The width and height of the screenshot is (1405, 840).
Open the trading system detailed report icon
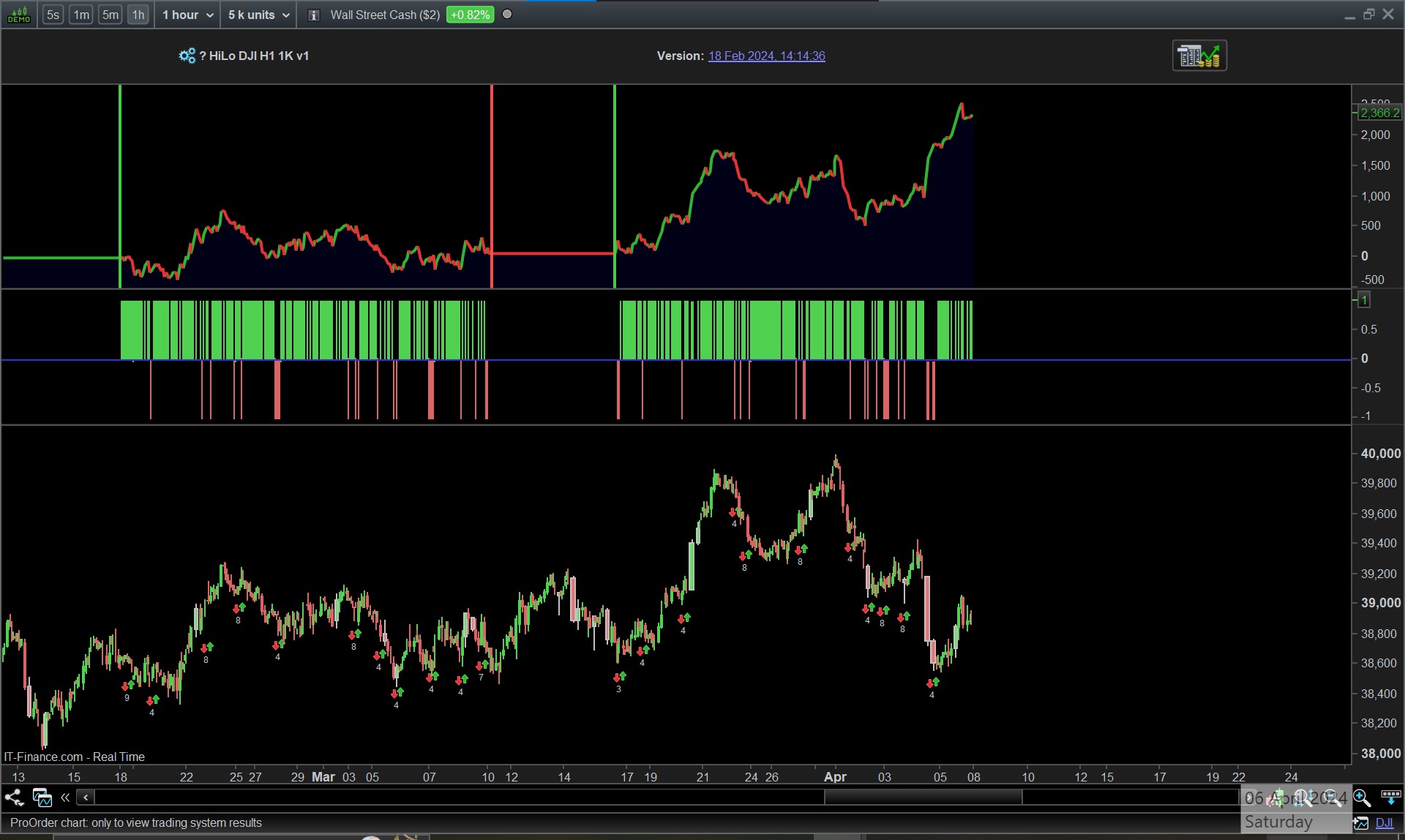(1199, 56)
